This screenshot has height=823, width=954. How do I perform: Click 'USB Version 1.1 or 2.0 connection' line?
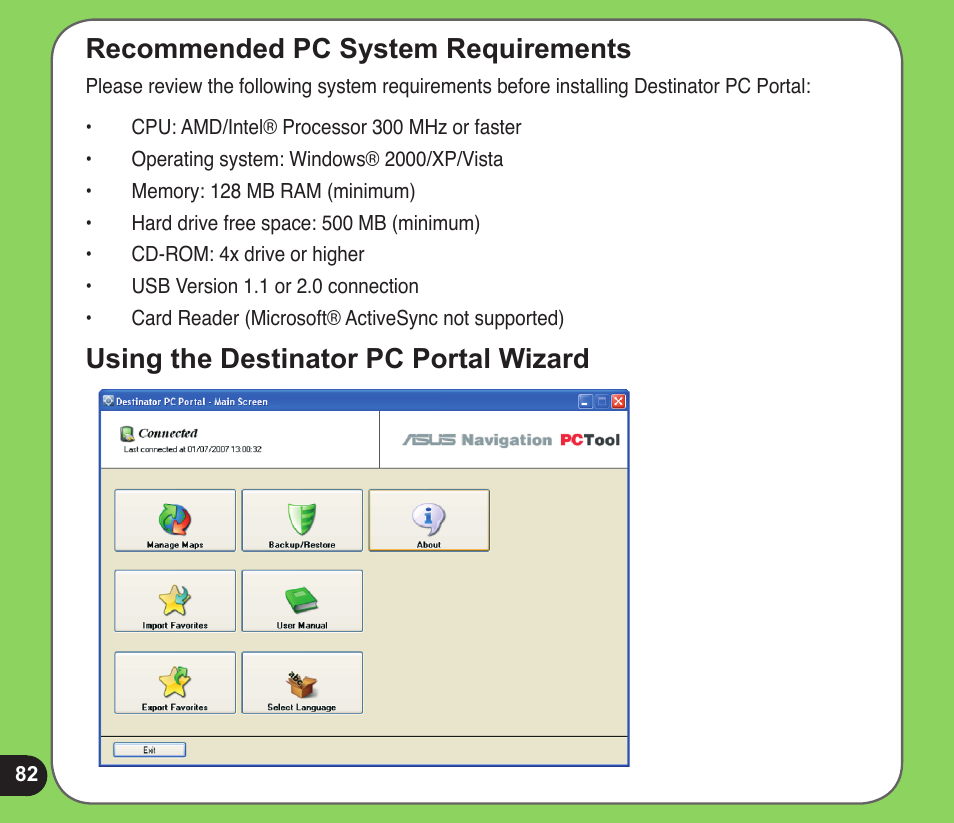point(275,286)
